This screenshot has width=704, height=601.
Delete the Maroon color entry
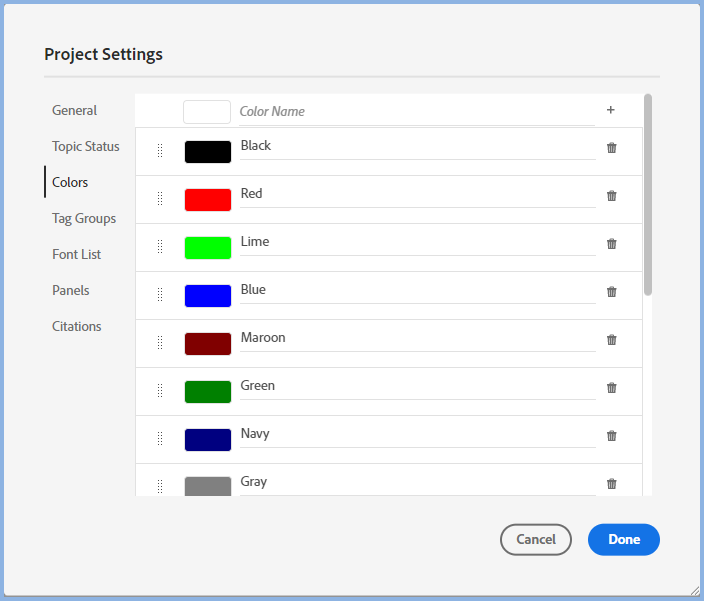tap(612, 340)
